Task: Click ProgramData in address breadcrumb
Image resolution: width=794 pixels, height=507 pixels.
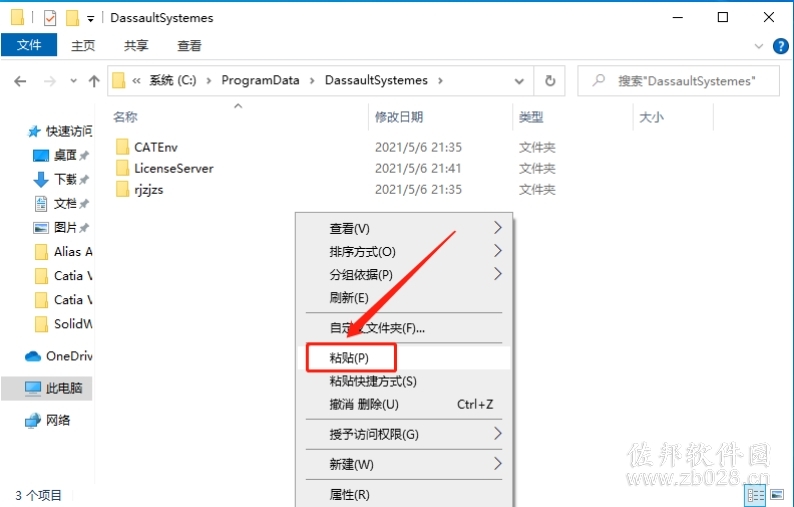Action: tap(260, 81)
